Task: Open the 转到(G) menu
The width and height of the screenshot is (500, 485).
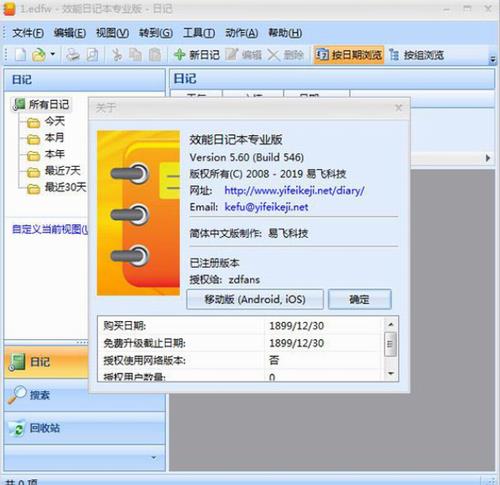Action: point(156,33)
